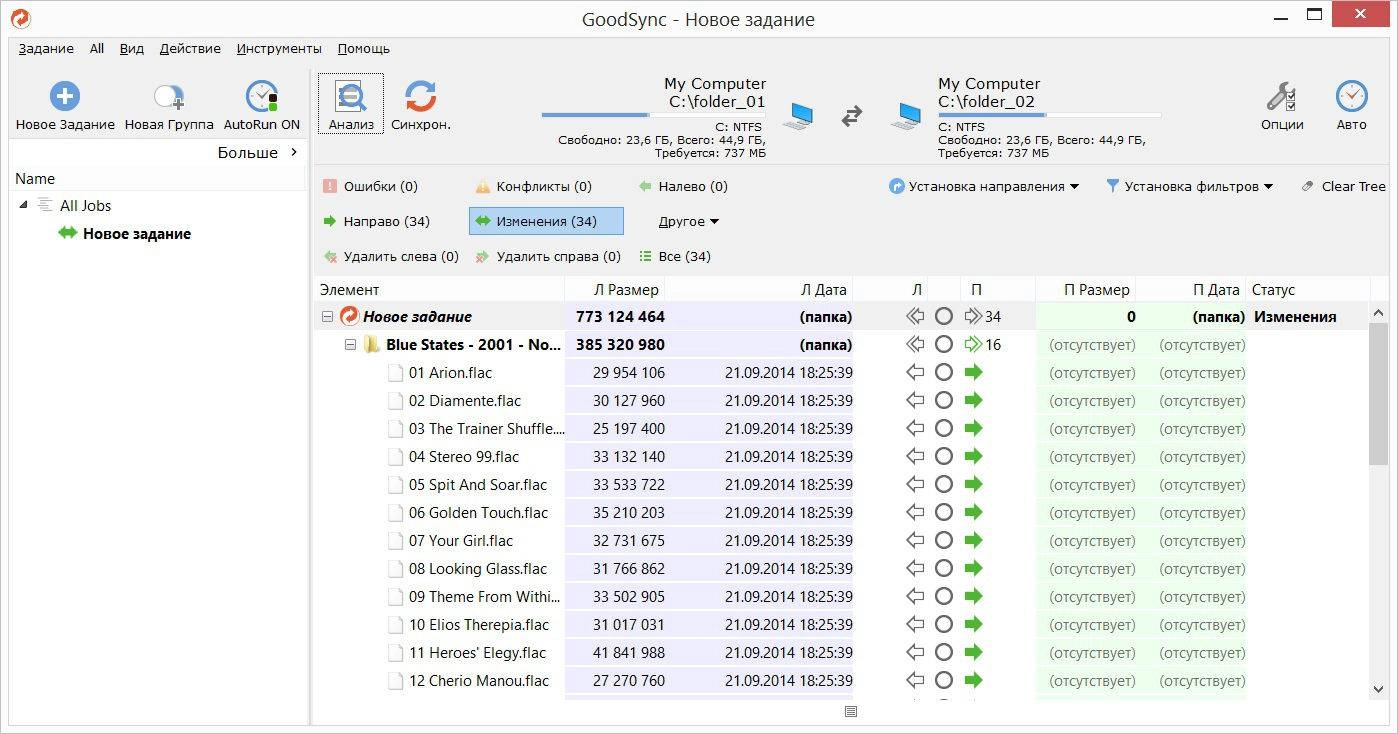
Task: Run the Синхрон. sync button
Action: (x=421, y=103)
